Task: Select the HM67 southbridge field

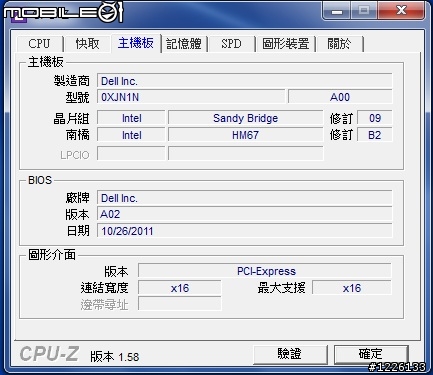Action: 246,135
